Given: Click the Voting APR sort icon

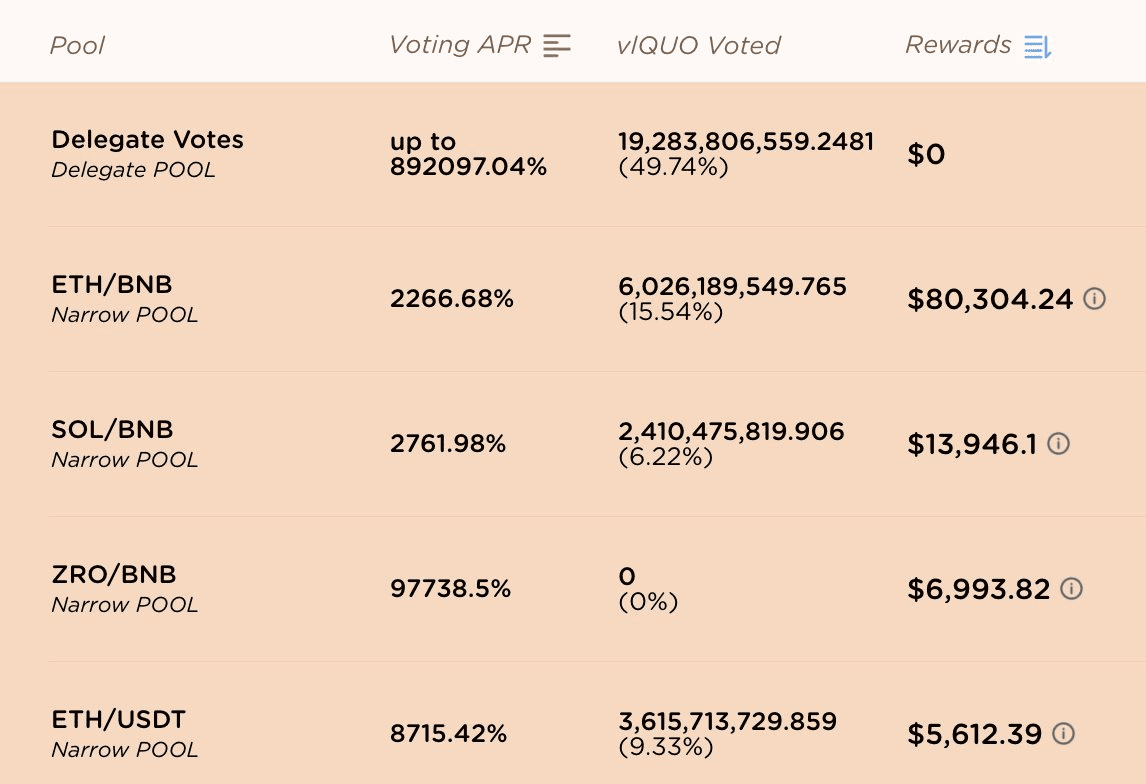Looking at the screenshot, I should pos(557,45).
